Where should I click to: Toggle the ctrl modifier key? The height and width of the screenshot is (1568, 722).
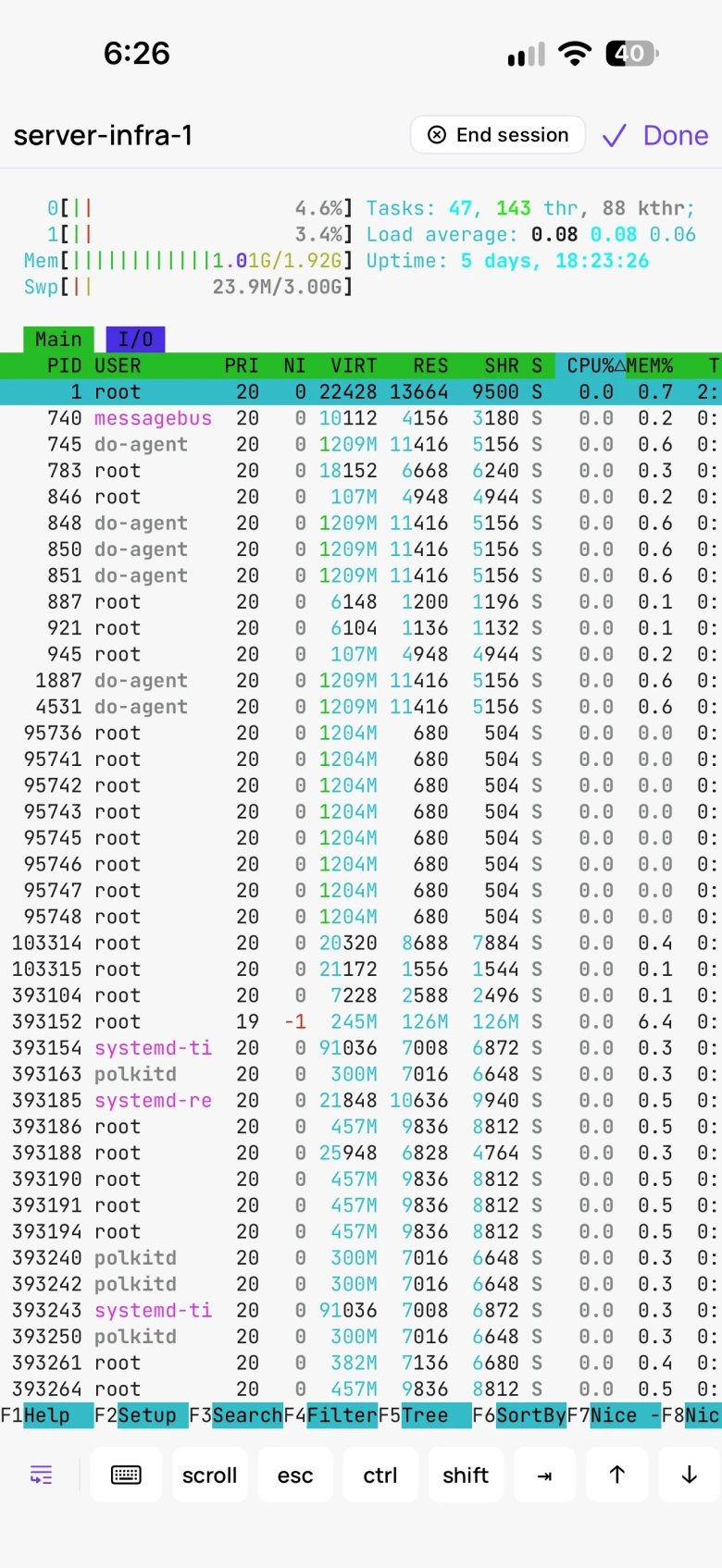click(380, 1475)
